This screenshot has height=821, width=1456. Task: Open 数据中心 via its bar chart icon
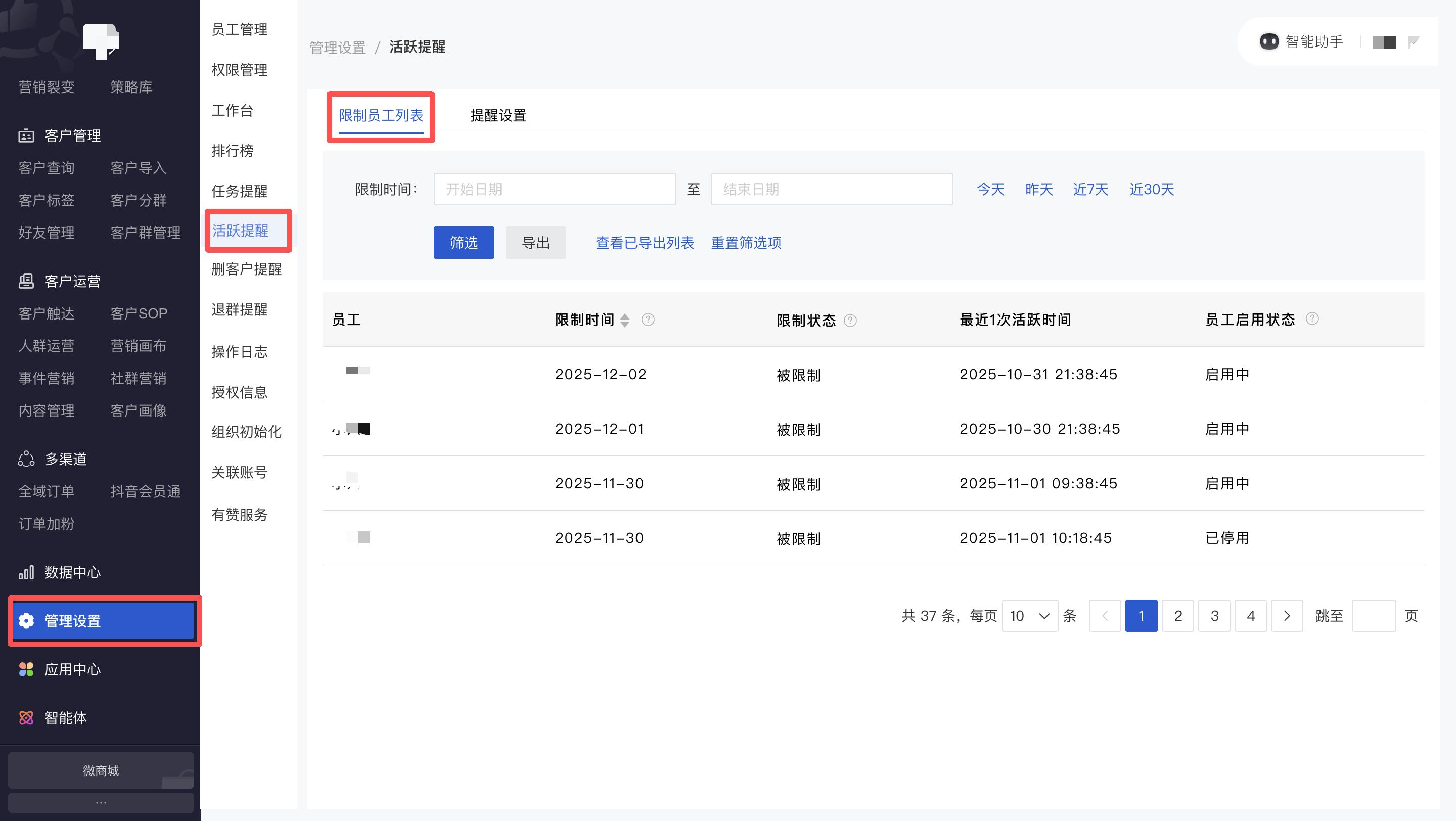click(26, 572)
